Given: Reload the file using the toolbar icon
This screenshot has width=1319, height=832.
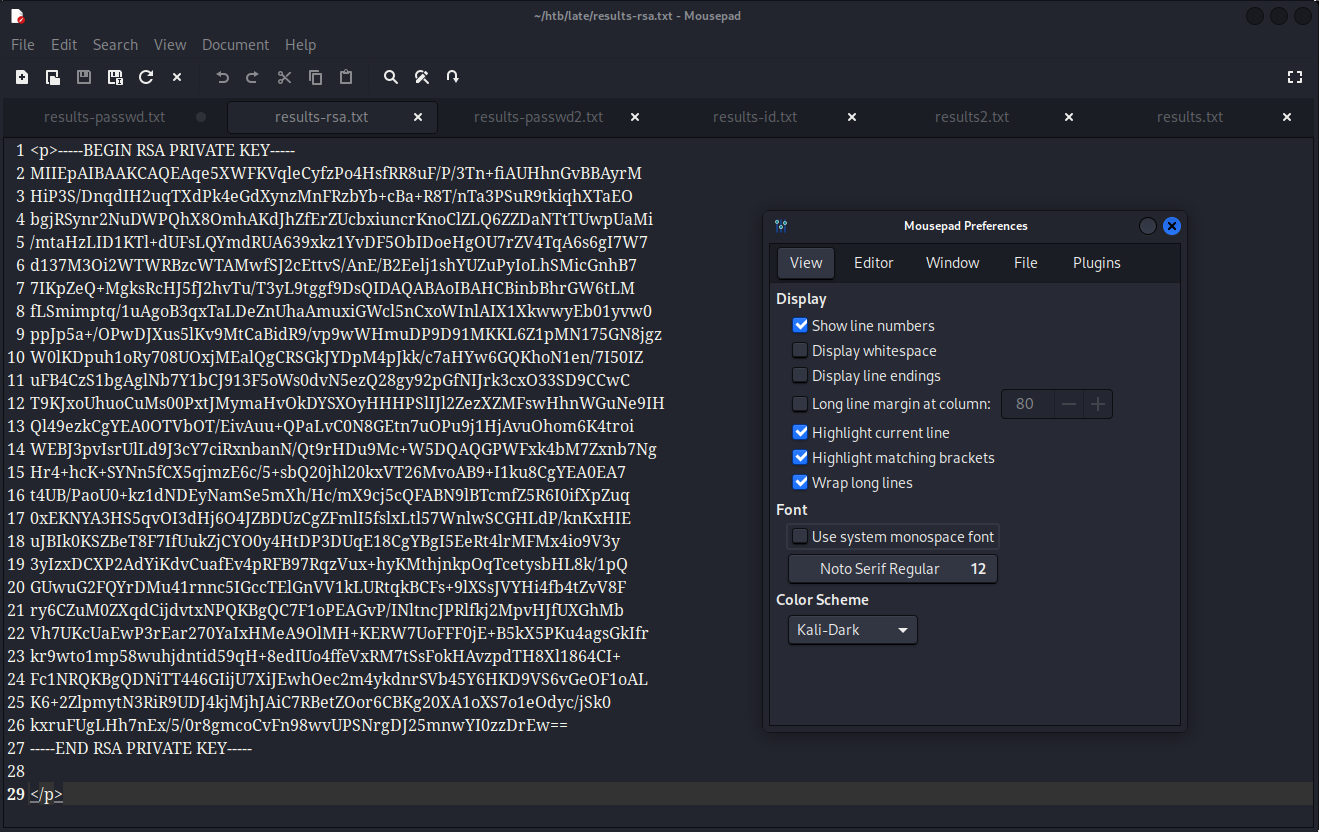Looking at the screenshot, I should coord(146,77).
